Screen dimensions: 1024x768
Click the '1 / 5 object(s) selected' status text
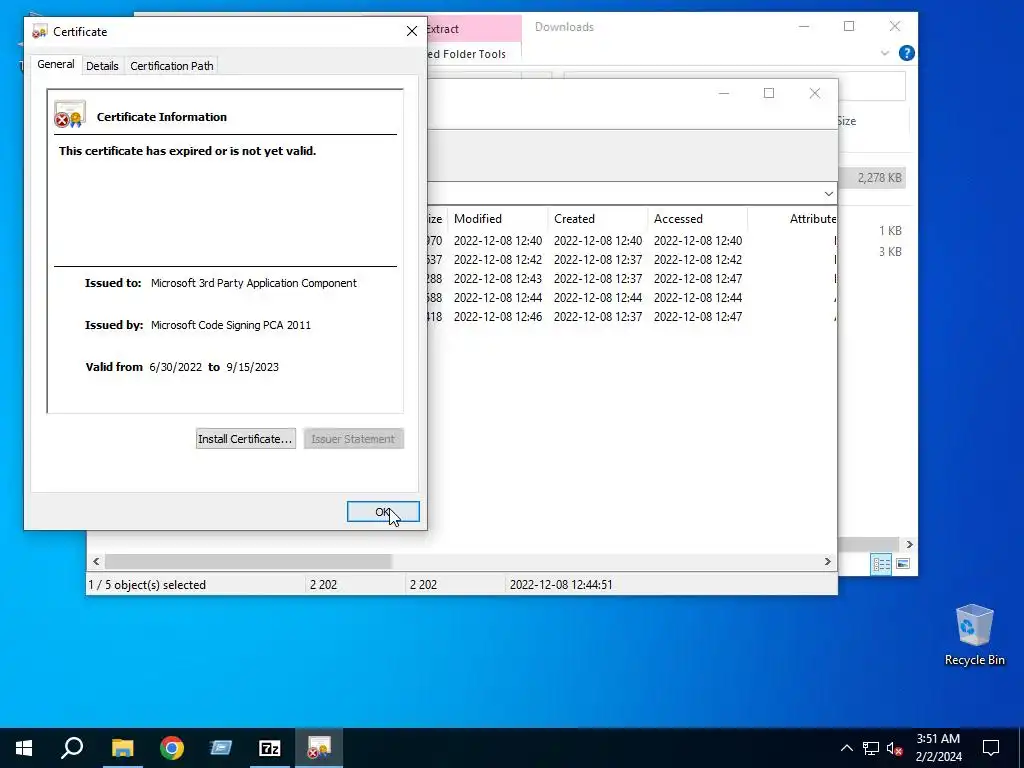[x=147, y=585]
